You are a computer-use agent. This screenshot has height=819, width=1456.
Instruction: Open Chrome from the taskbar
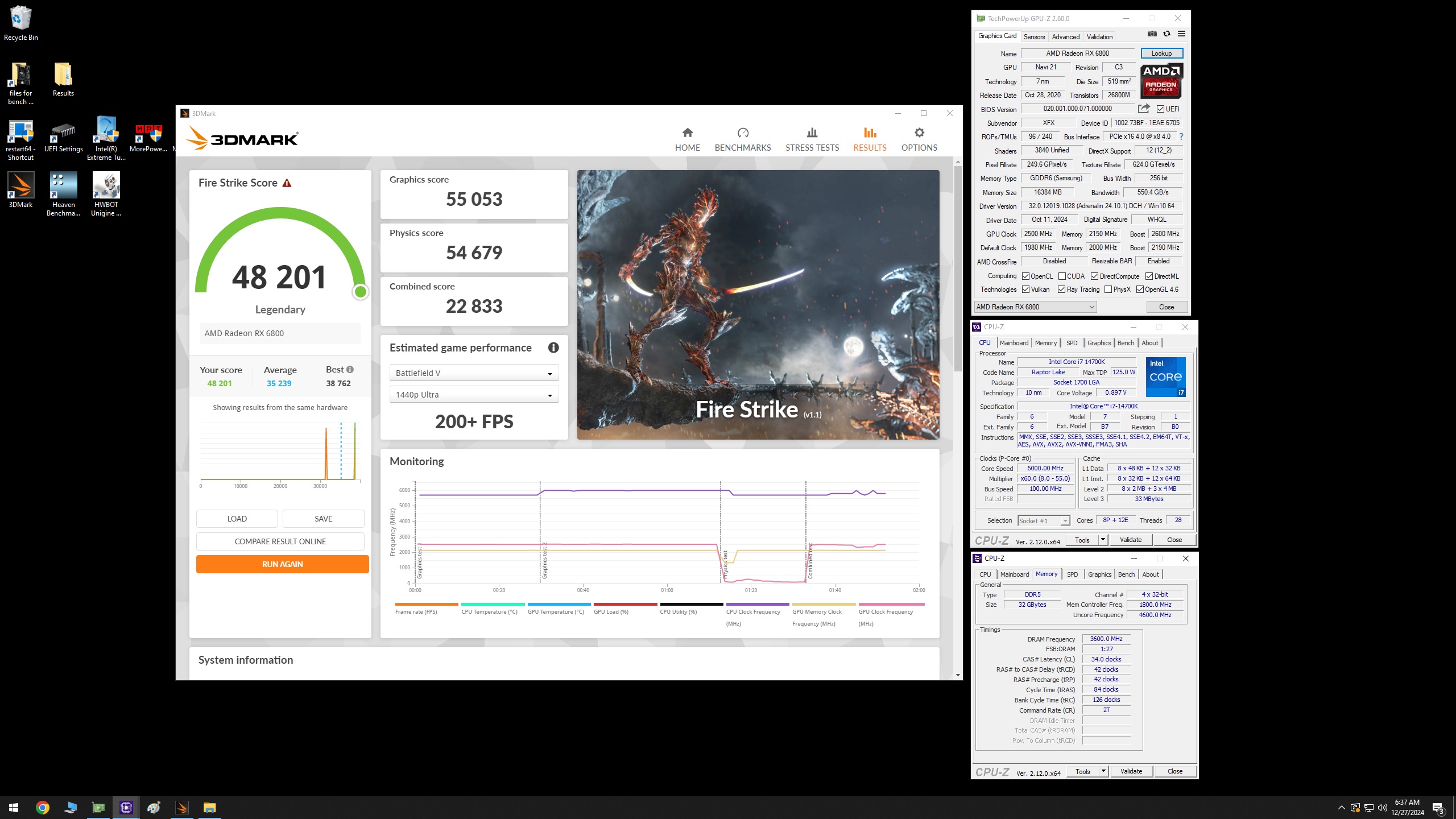pos(43,807)
